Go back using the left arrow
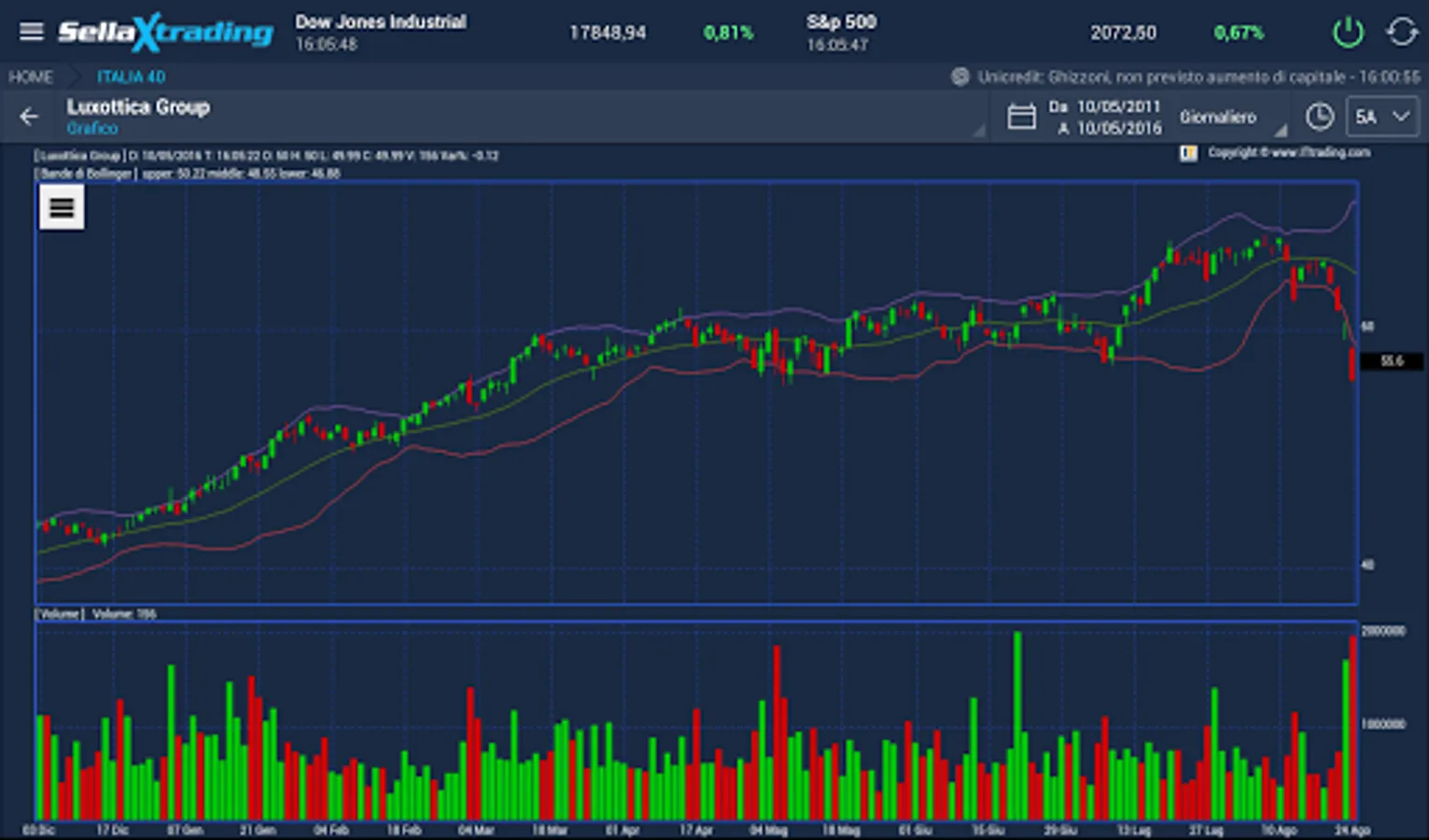 (x=29, y=117)
